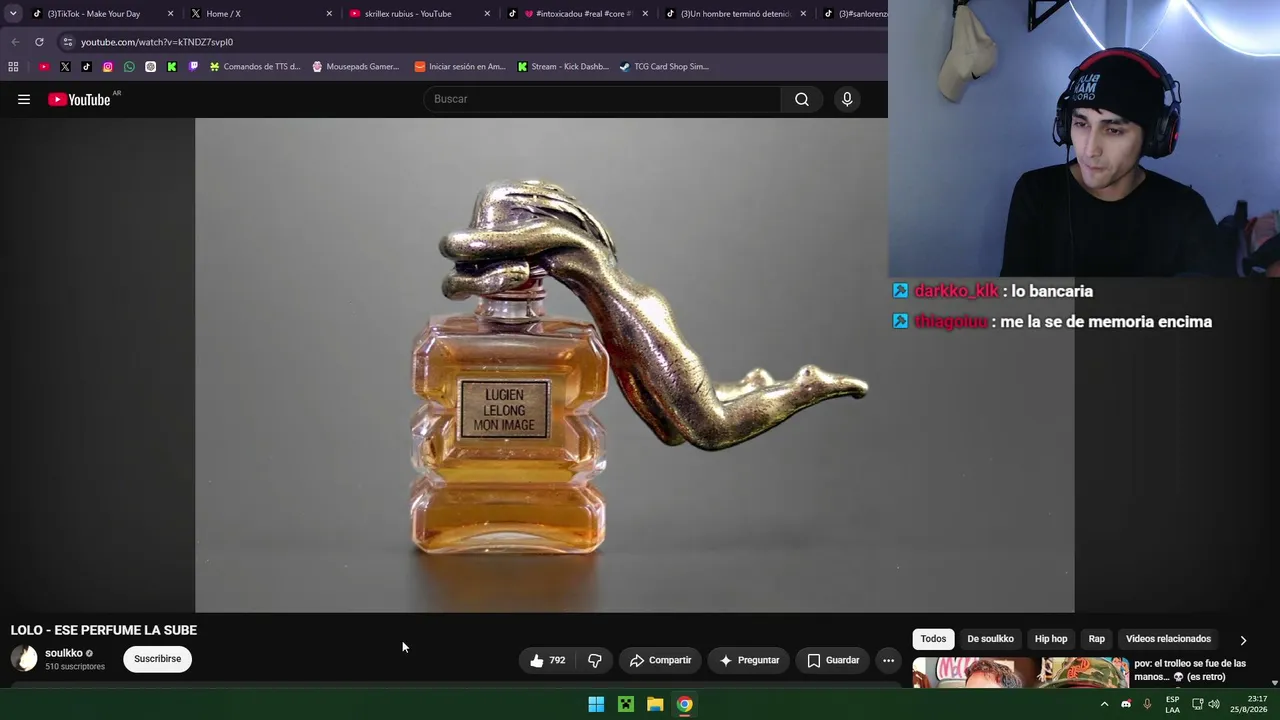Close the 'Un hombre terminó detenido' tab

[803, 14]
